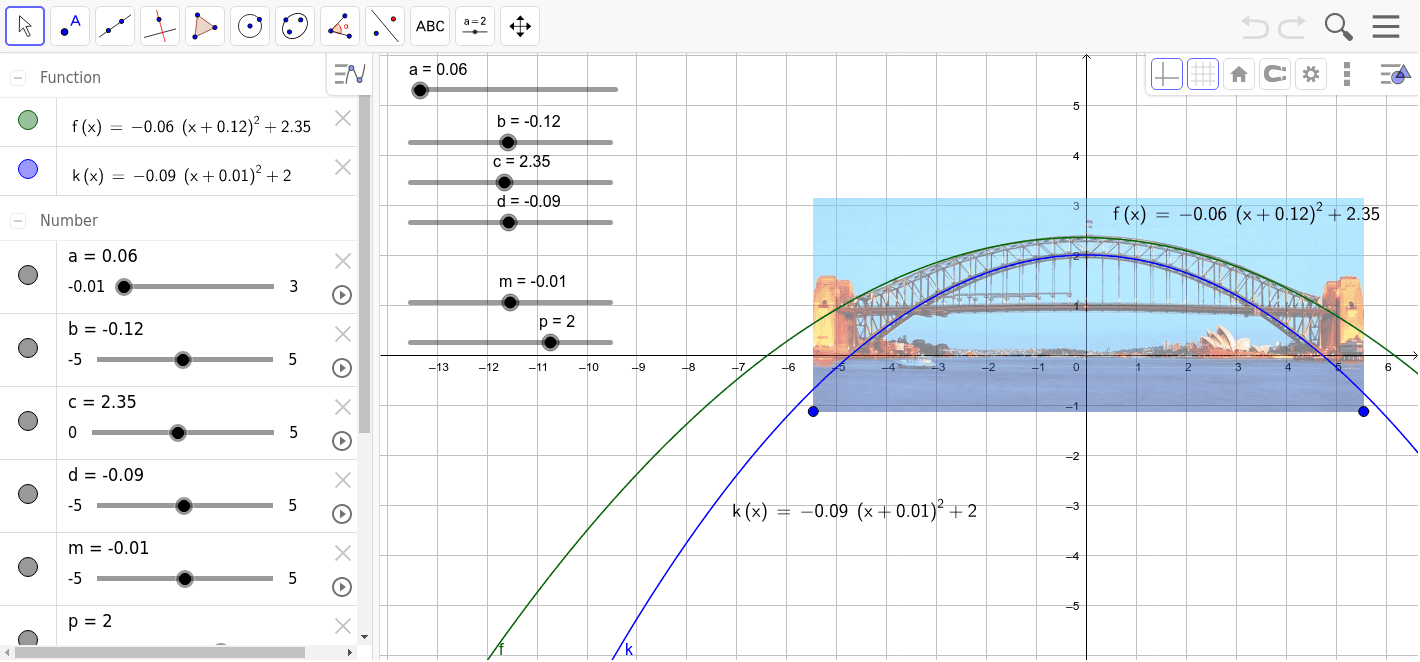The height and width of the screenshot is (662, 1420).
Task: Delete the b = -0.12 entry
Action: [x=343, y=334]
